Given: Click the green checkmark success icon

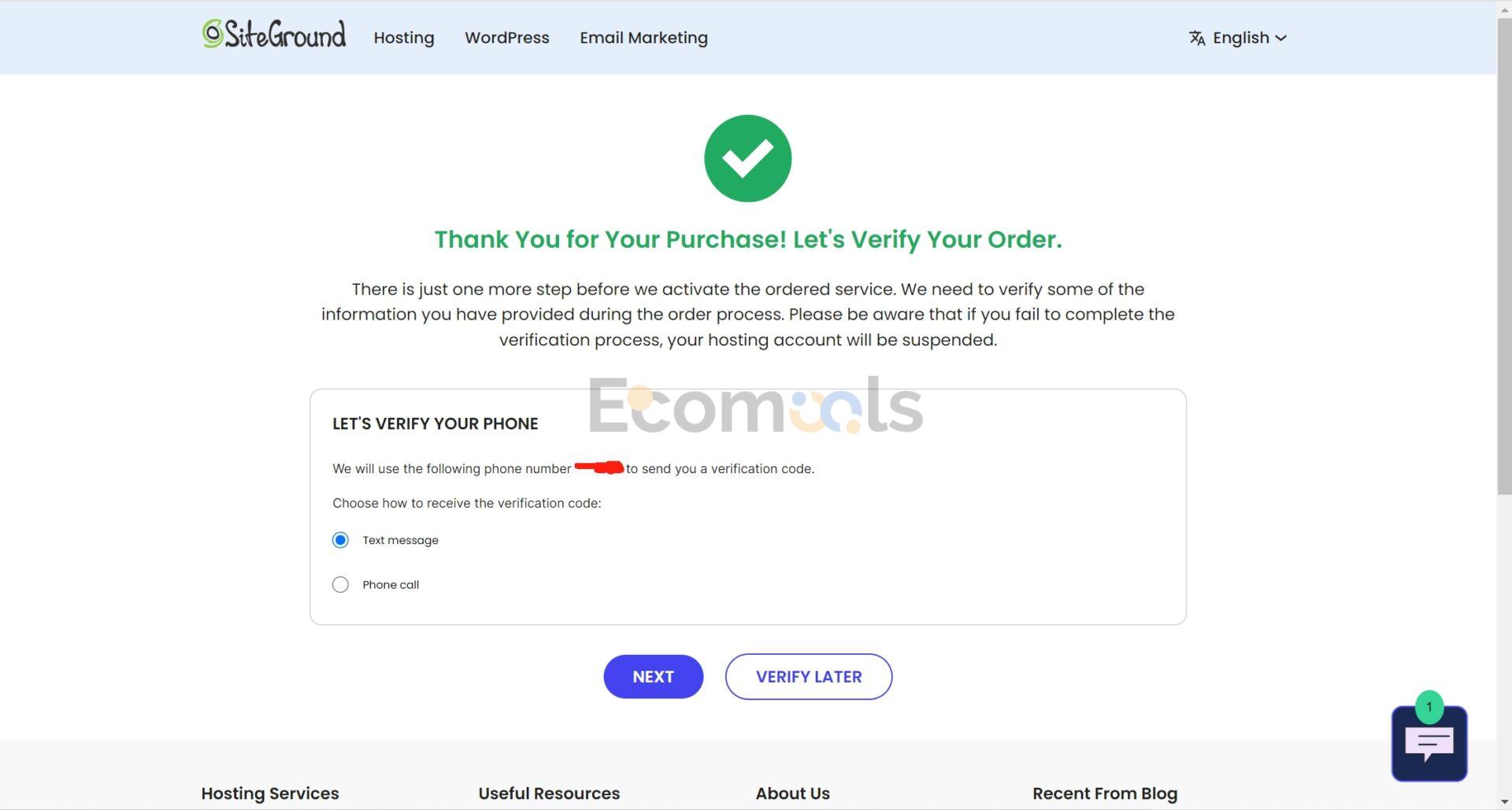Looking at the screenshot, I should point(747,158).
